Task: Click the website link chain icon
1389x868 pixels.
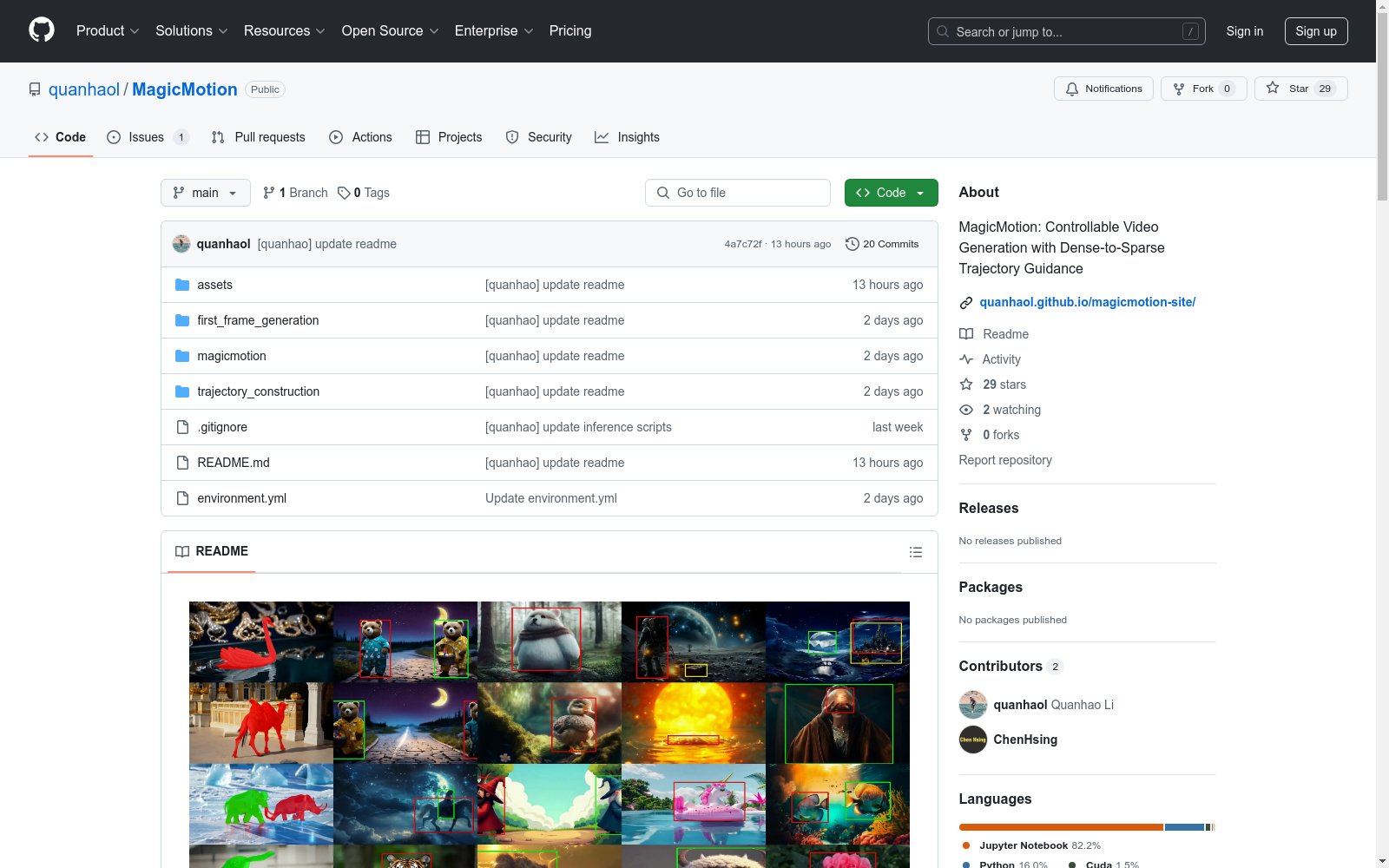Action: click(966, 303)
